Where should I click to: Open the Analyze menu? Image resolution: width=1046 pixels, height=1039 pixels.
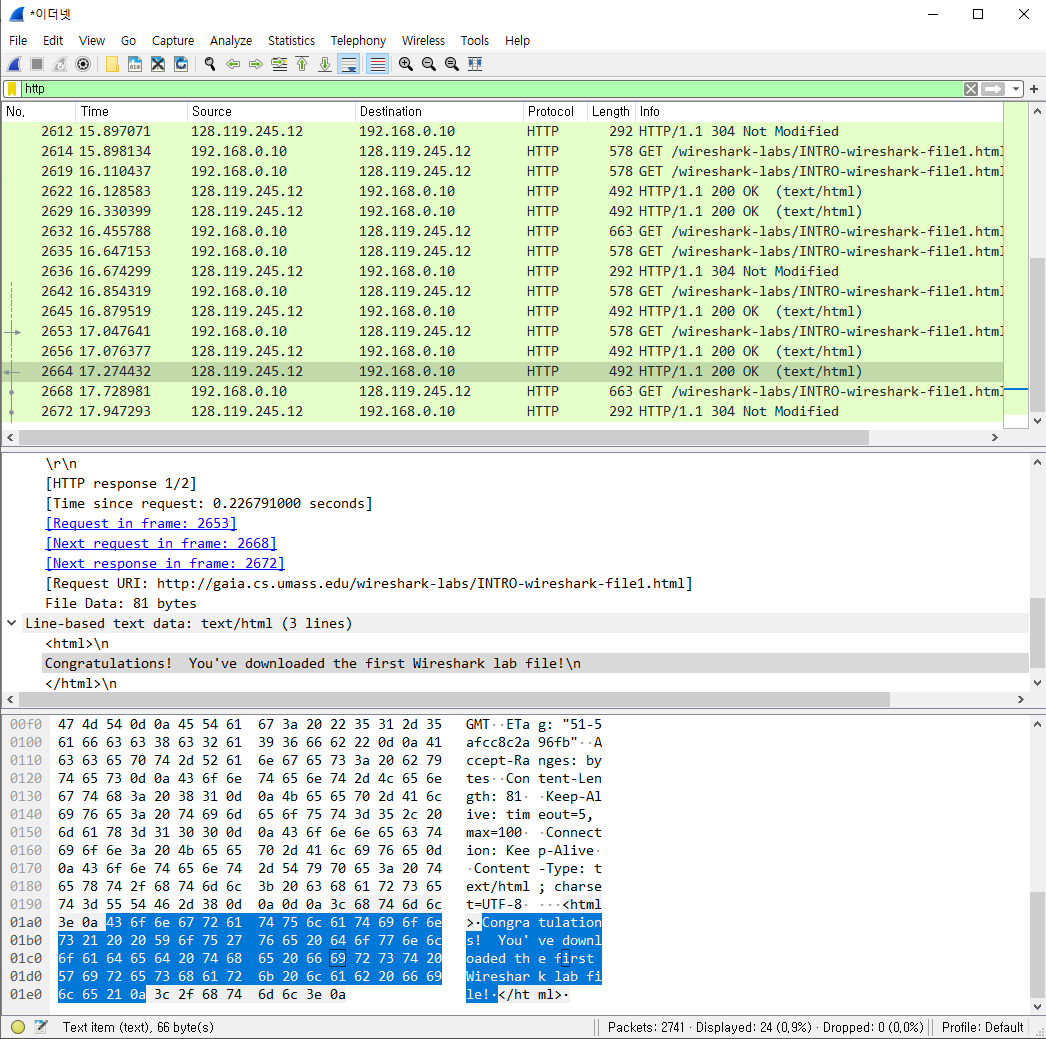tap(231, 41)
